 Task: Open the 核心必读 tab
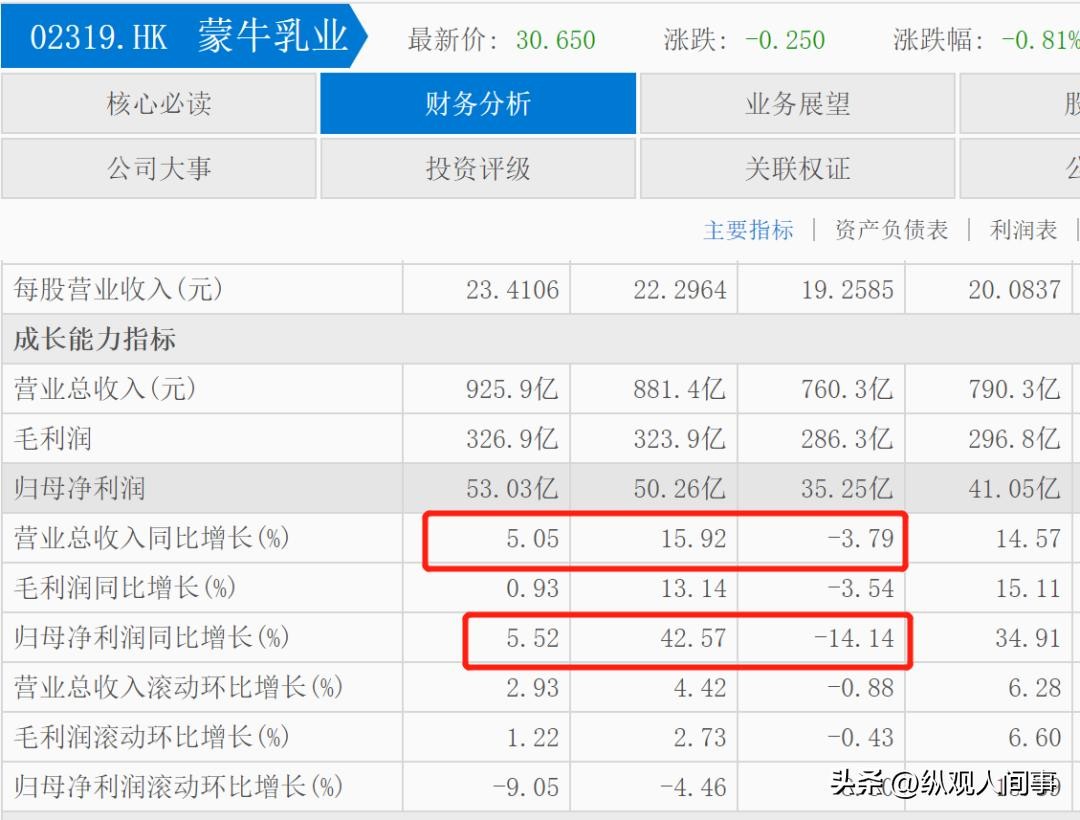pyautogui.click(x=159, y=104)
